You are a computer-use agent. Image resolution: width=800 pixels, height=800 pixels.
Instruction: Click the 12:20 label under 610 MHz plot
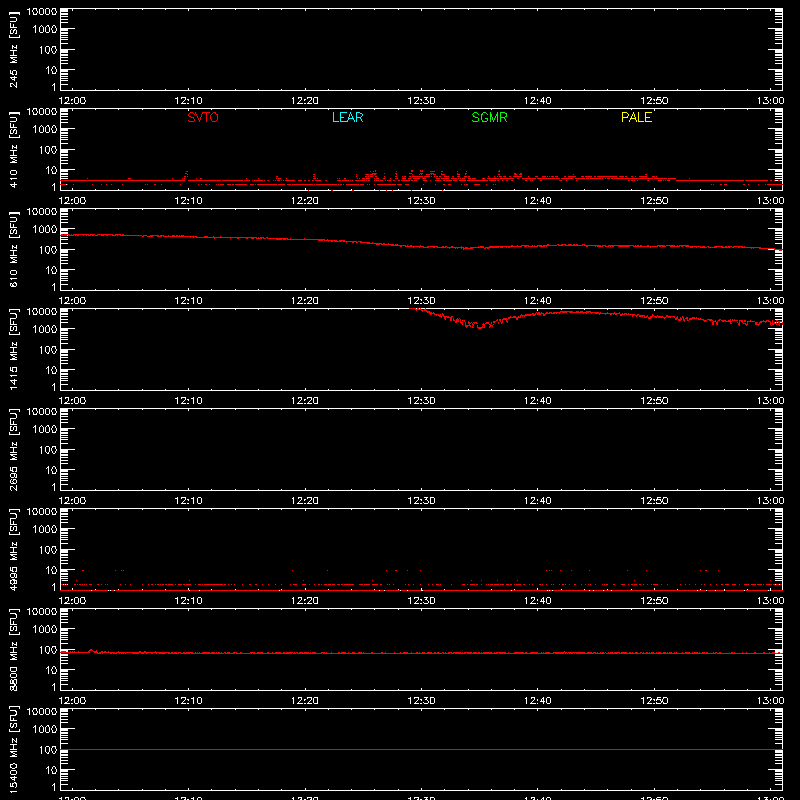pyautogui.click(x=305, y=301)
